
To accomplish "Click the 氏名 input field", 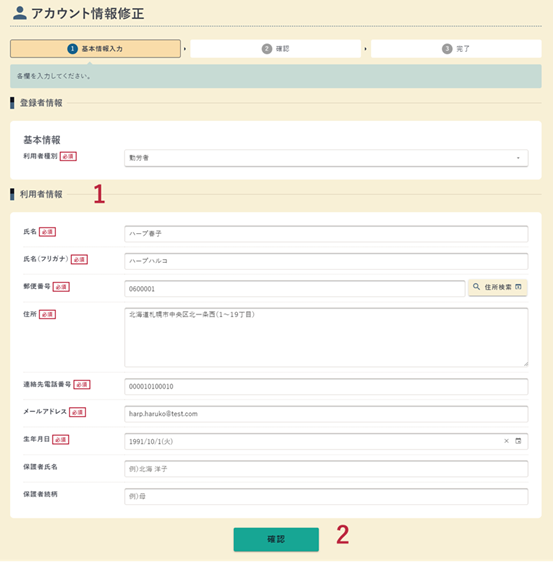I will [x=326, y=234].
